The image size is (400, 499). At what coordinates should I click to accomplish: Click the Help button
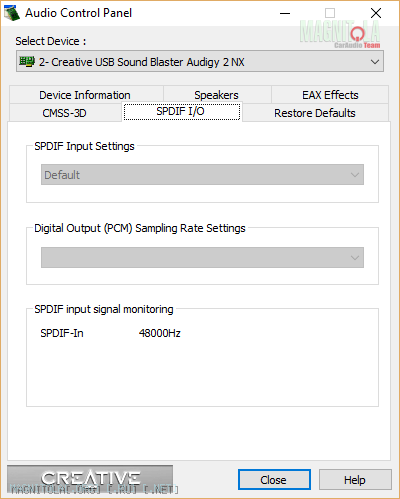click(355, 480)
